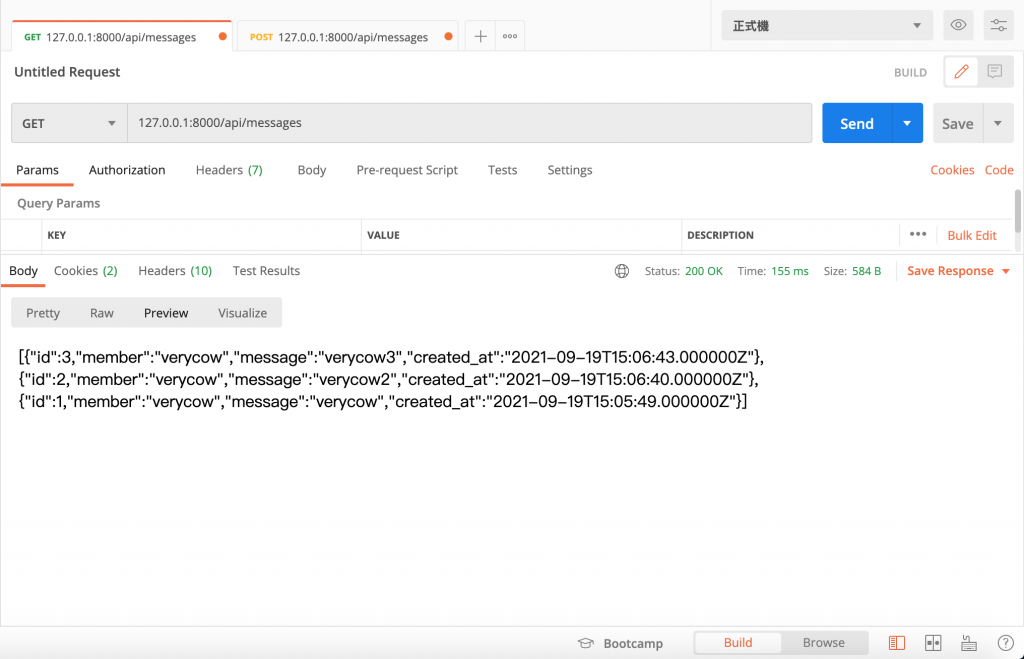Open the comments speech bubble icon
The width and height of the screenshot is (1024, 659).
click(995, 72)
